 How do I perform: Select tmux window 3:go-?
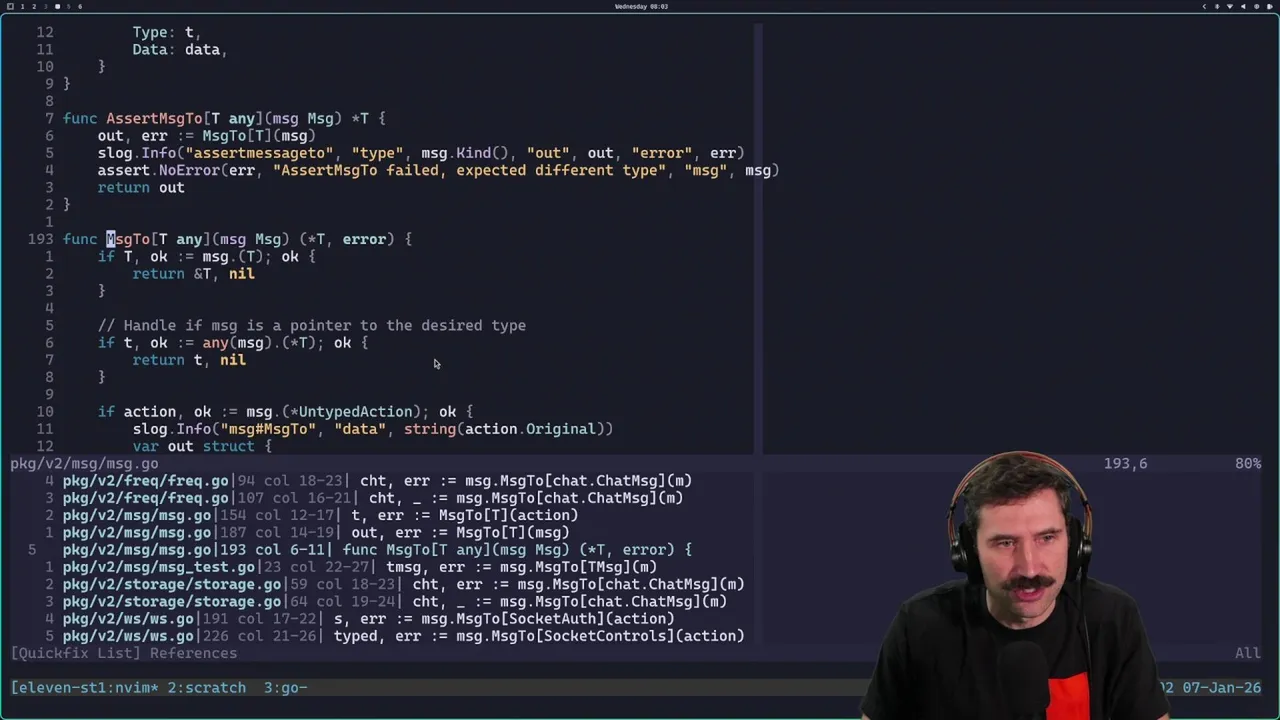285,688
